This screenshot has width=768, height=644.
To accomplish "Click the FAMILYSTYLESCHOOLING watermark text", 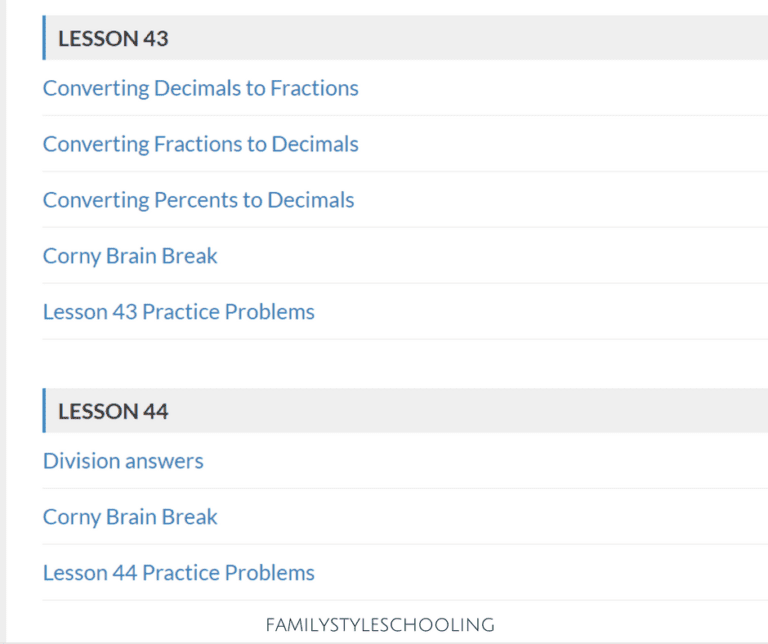I will click(380, 625).
